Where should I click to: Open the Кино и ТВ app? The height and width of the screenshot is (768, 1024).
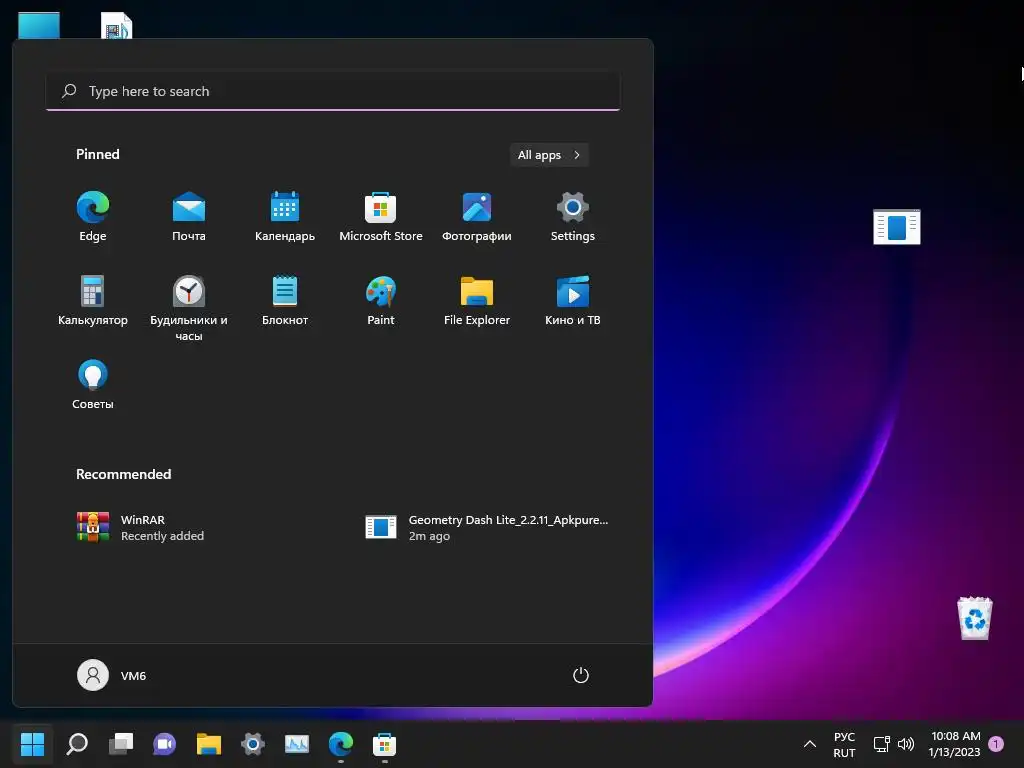coord(573,300)
